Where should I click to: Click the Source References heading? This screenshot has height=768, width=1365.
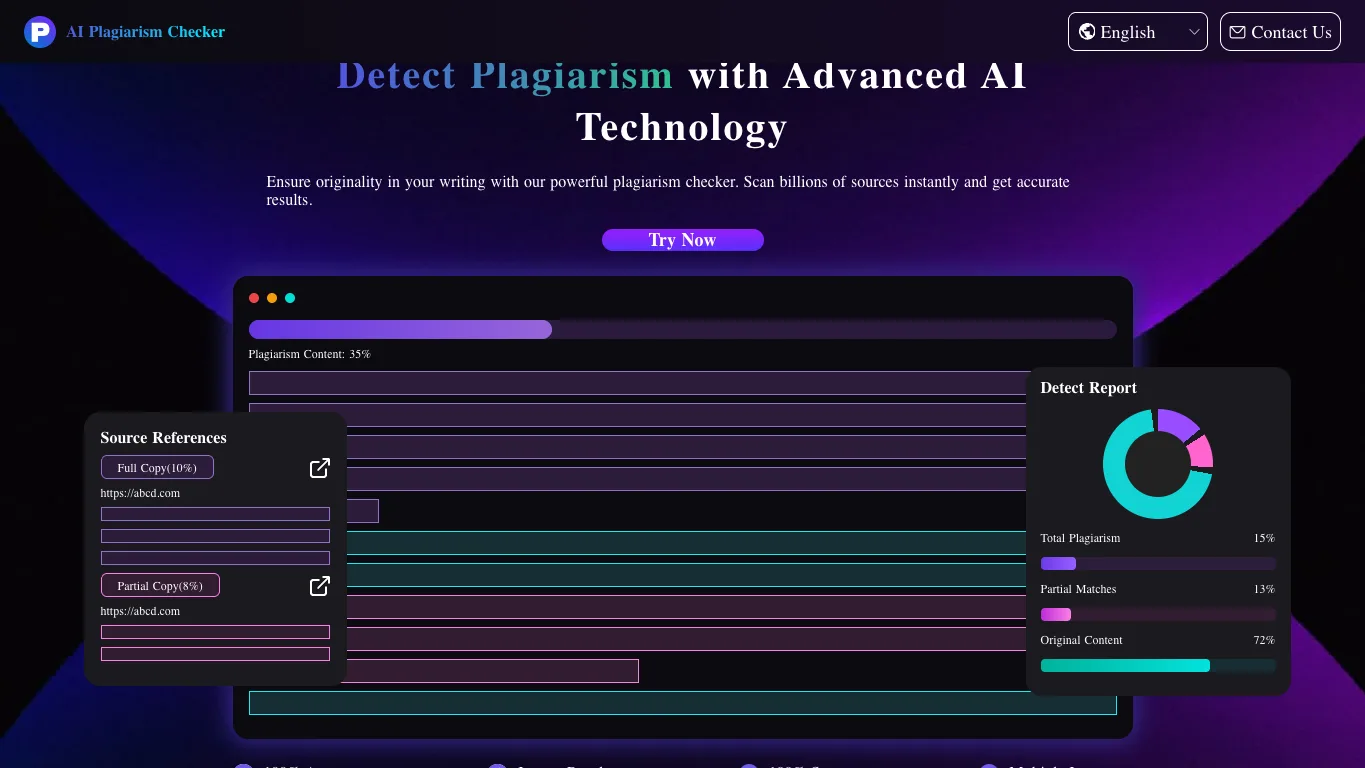[x=163, y=438]
